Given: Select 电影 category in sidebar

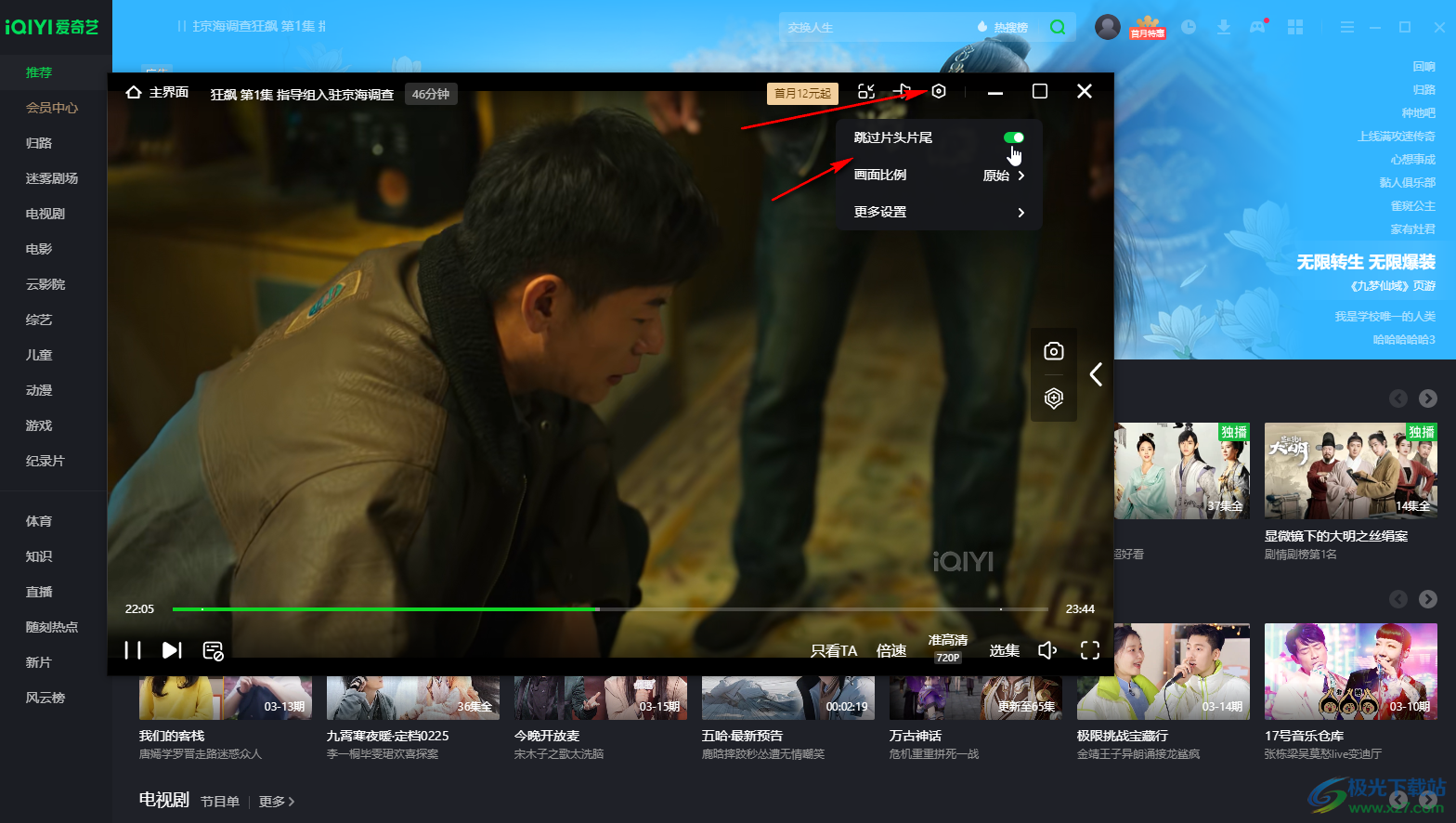Looking at the screenshot, I should point(39,249).
